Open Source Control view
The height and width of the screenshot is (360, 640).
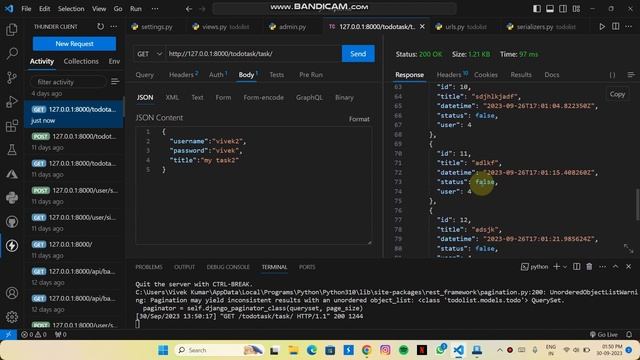[12, 78]
